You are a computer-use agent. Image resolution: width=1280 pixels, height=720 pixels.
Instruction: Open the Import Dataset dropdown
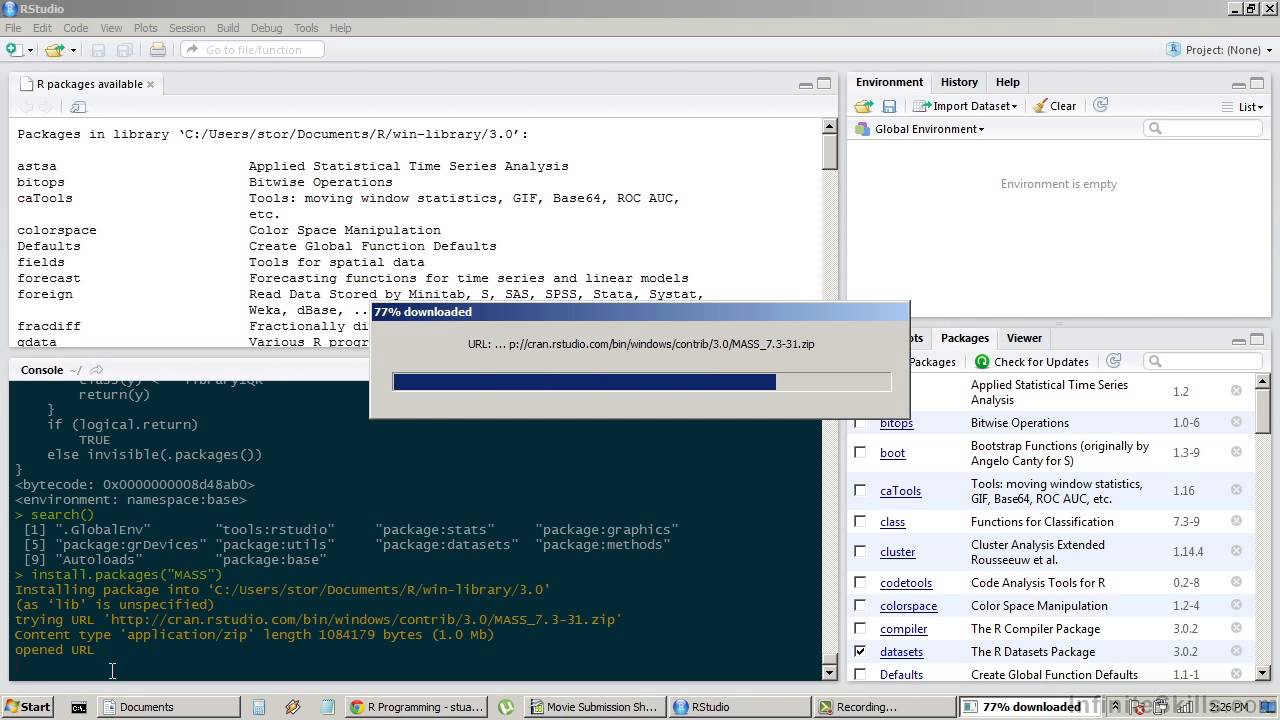pos(965,106)
